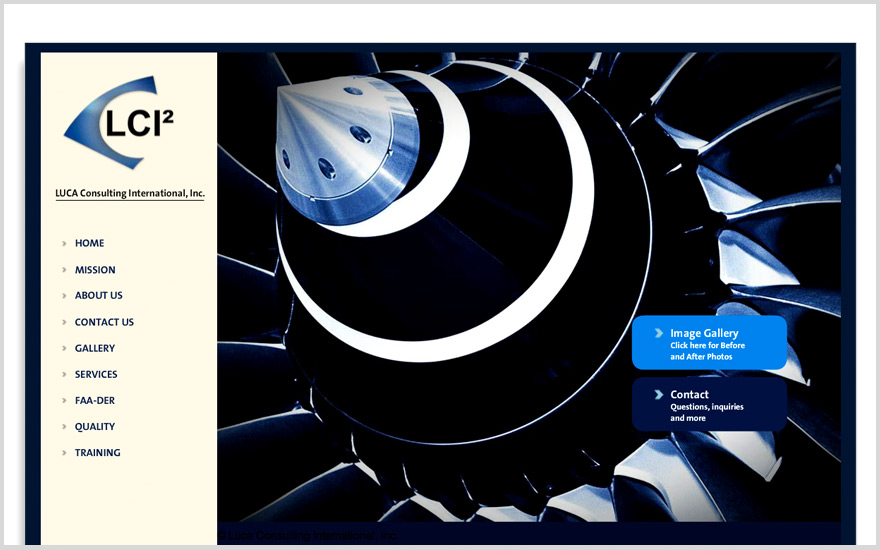Click the arrow bullet beside ABOUT US
This screenshot has height=550, width=880.
pyautogui.click(x=64, y=296)
